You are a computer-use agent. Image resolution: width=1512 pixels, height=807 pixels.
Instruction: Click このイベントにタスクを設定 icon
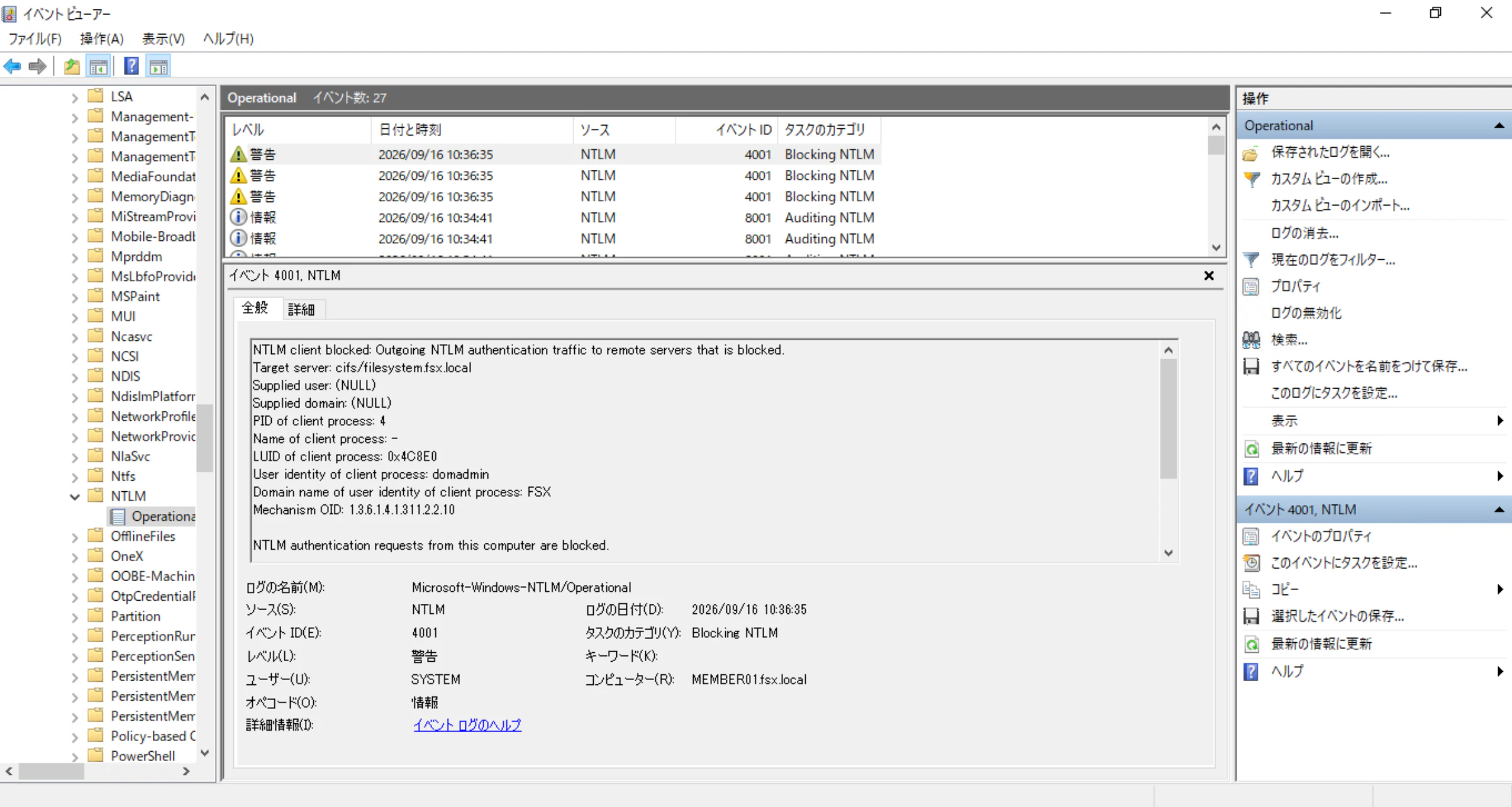[x=1251, y=563]
